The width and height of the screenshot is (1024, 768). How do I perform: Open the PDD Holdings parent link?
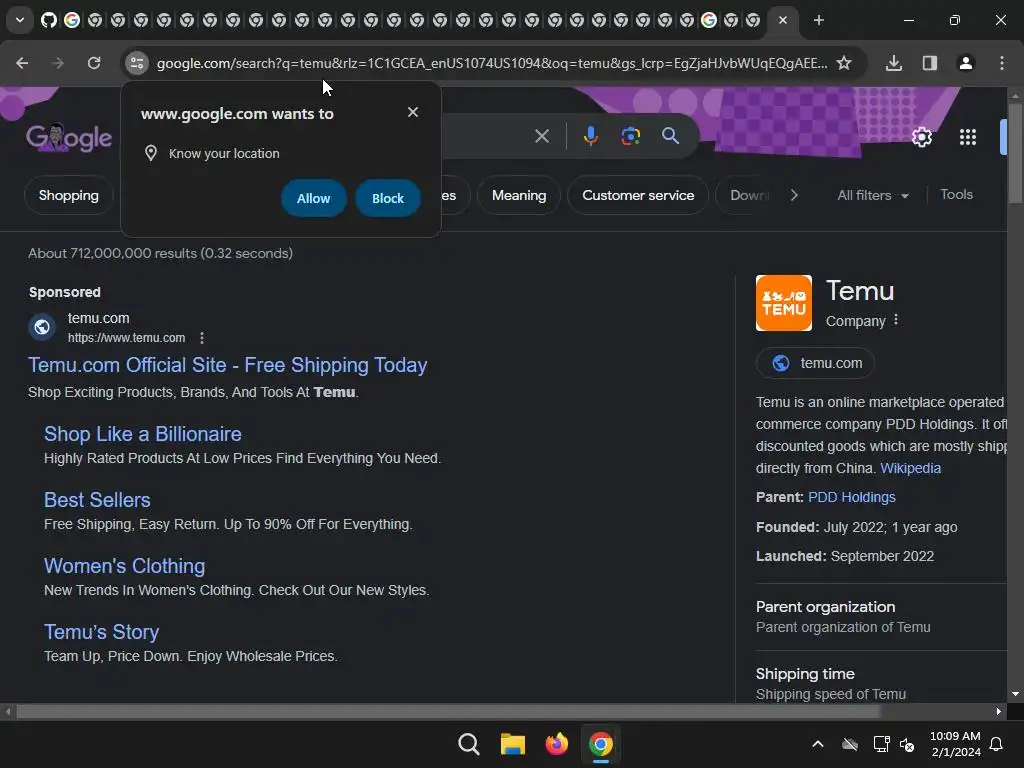point(852,497)
